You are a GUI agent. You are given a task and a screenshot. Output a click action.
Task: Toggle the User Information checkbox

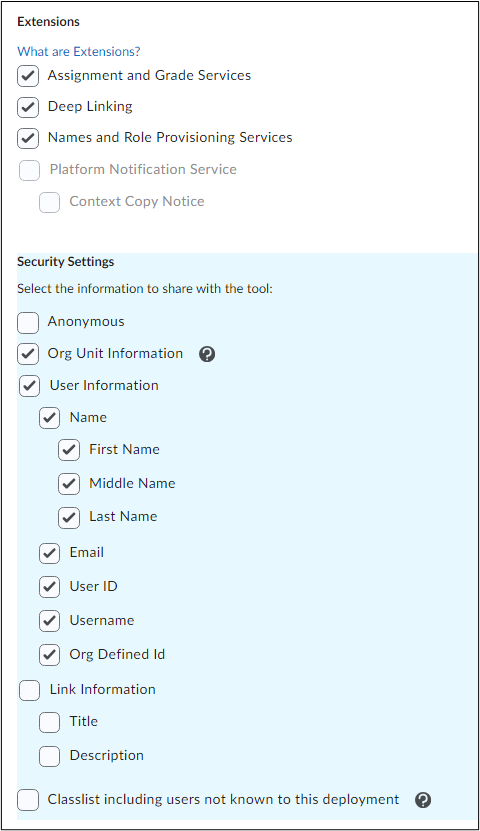click(x=30, y=386)
